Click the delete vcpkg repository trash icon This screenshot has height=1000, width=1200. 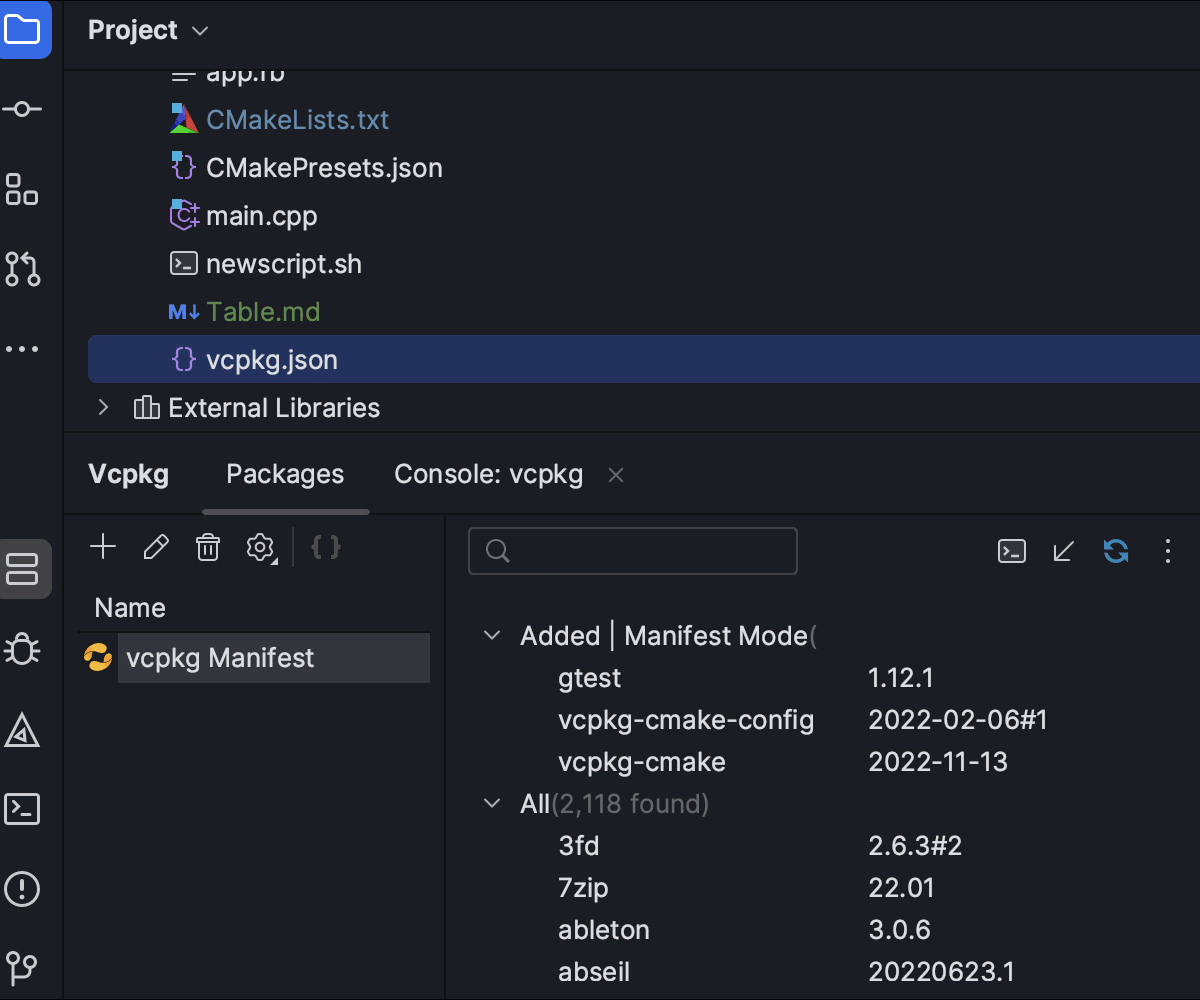(x=208, y=547)
